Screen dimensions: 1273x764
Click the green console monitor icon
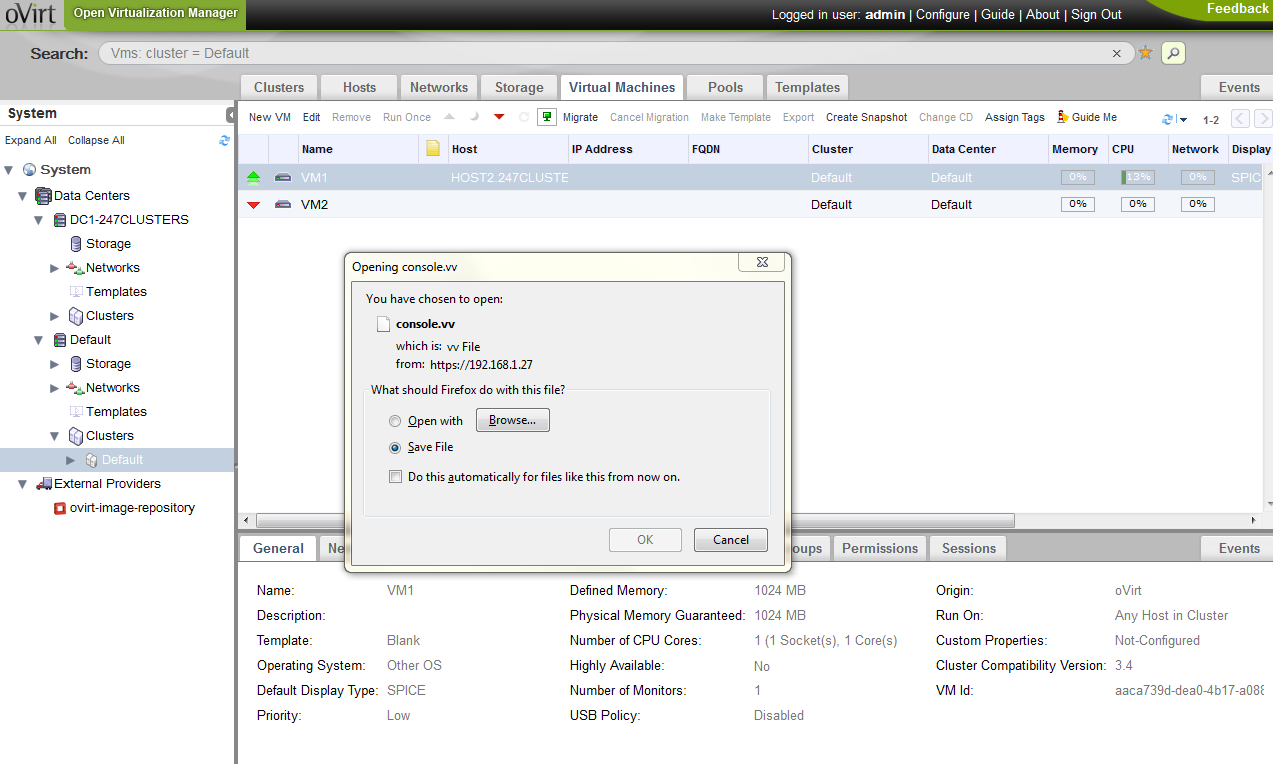tap(546, 117)
